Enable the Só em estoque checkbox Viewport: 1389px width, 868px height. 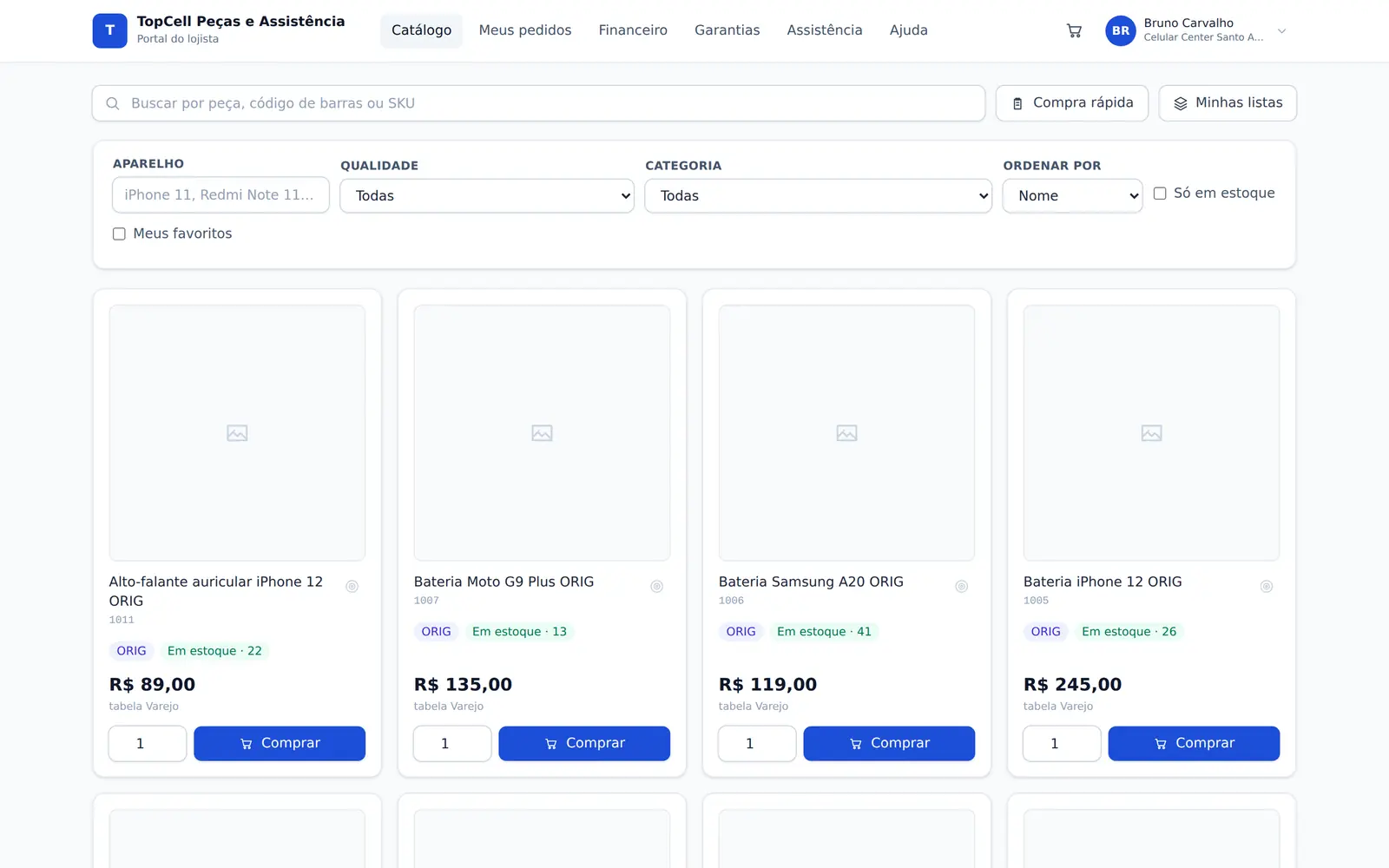1160,194
